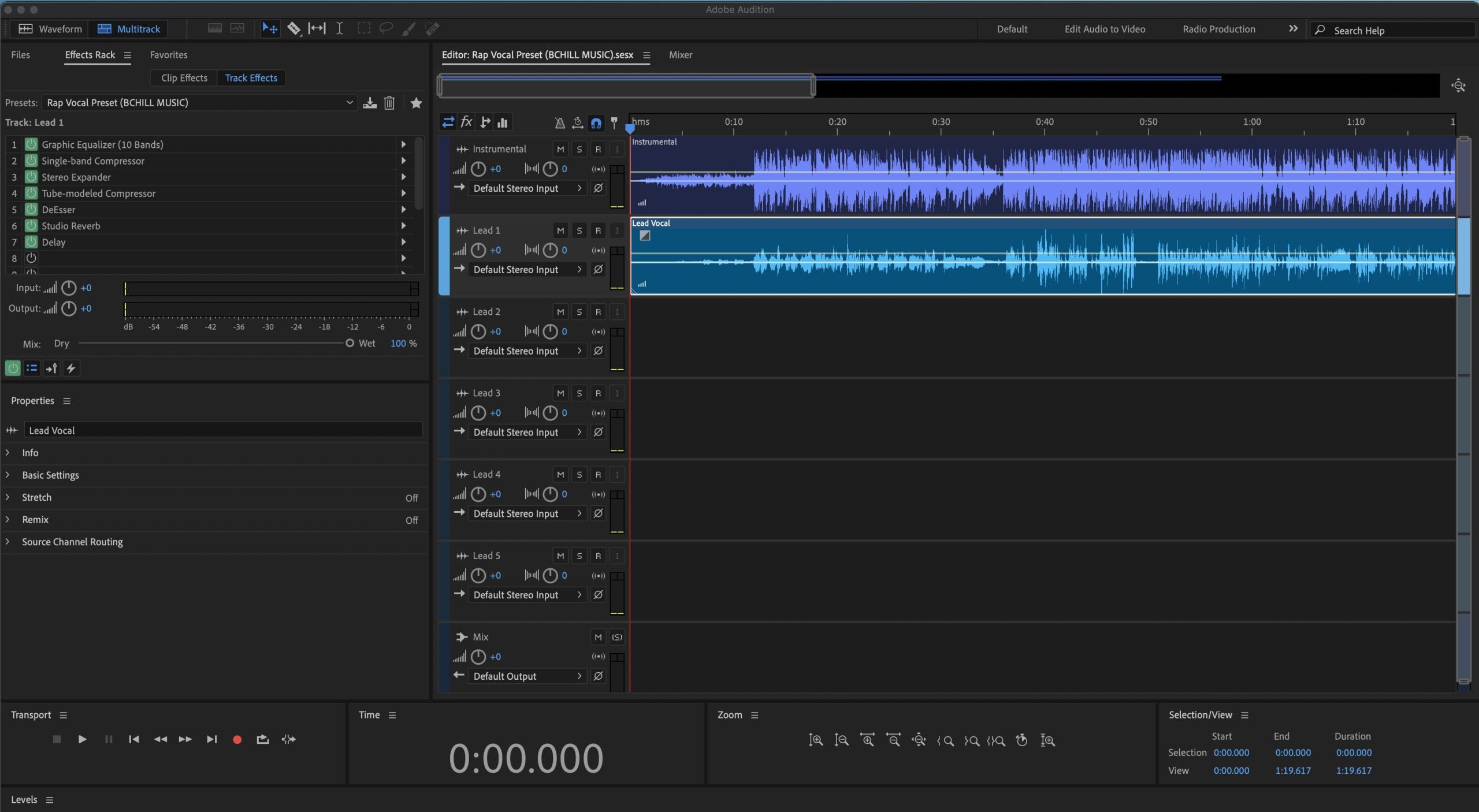This screenshot has height=812, width=1479.
Task: Delete preset with trash icon
Action: pos(389,103)
